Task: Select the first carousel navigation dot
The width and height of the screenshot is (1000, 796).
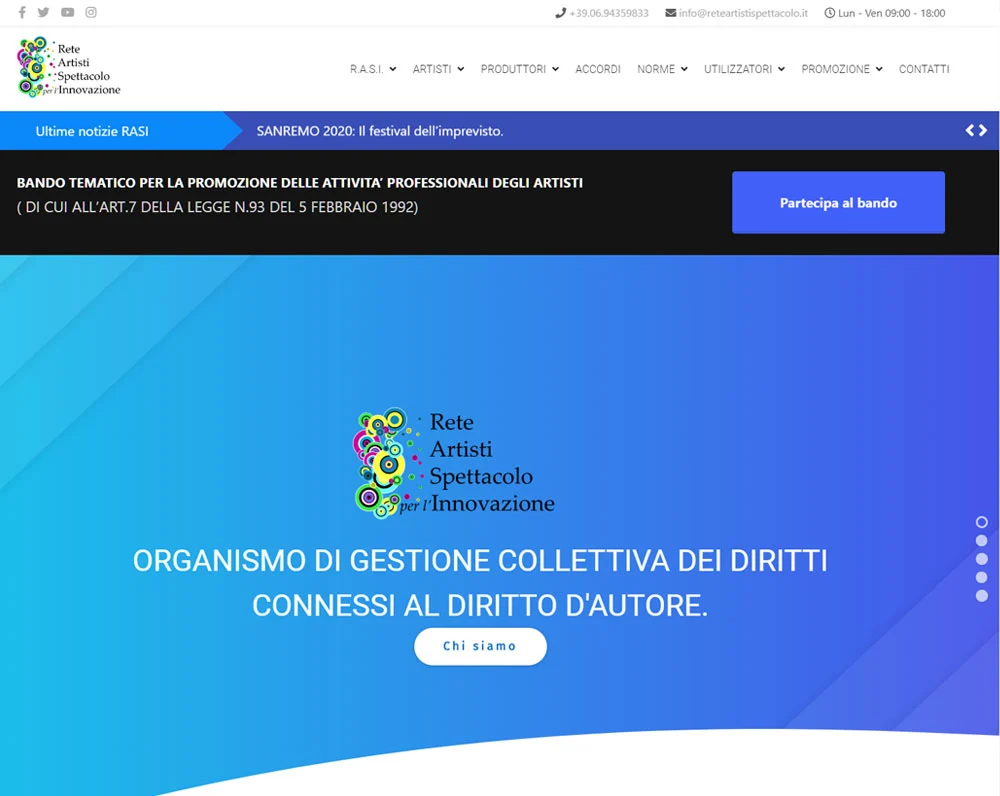Action: pos(981,521)
